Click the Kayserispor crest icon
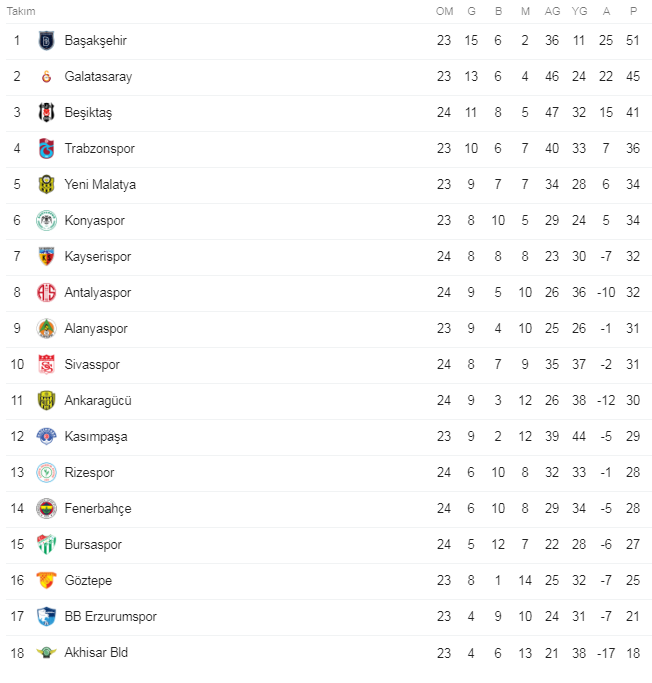 point(46,257)
